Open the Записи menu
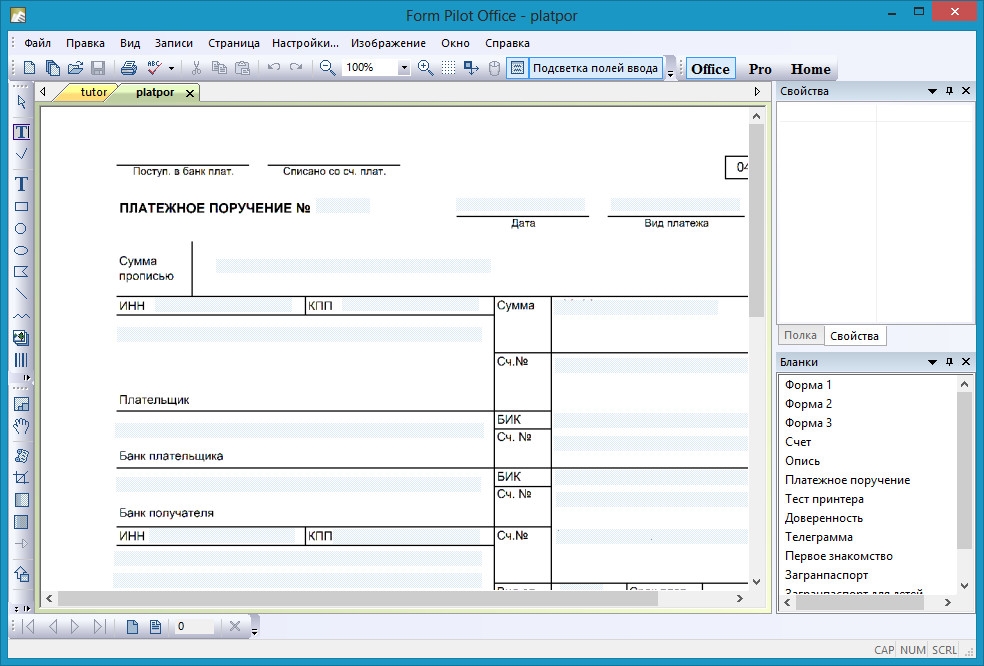Viewport: 984px width, 666px height. [x=174, y=43]
